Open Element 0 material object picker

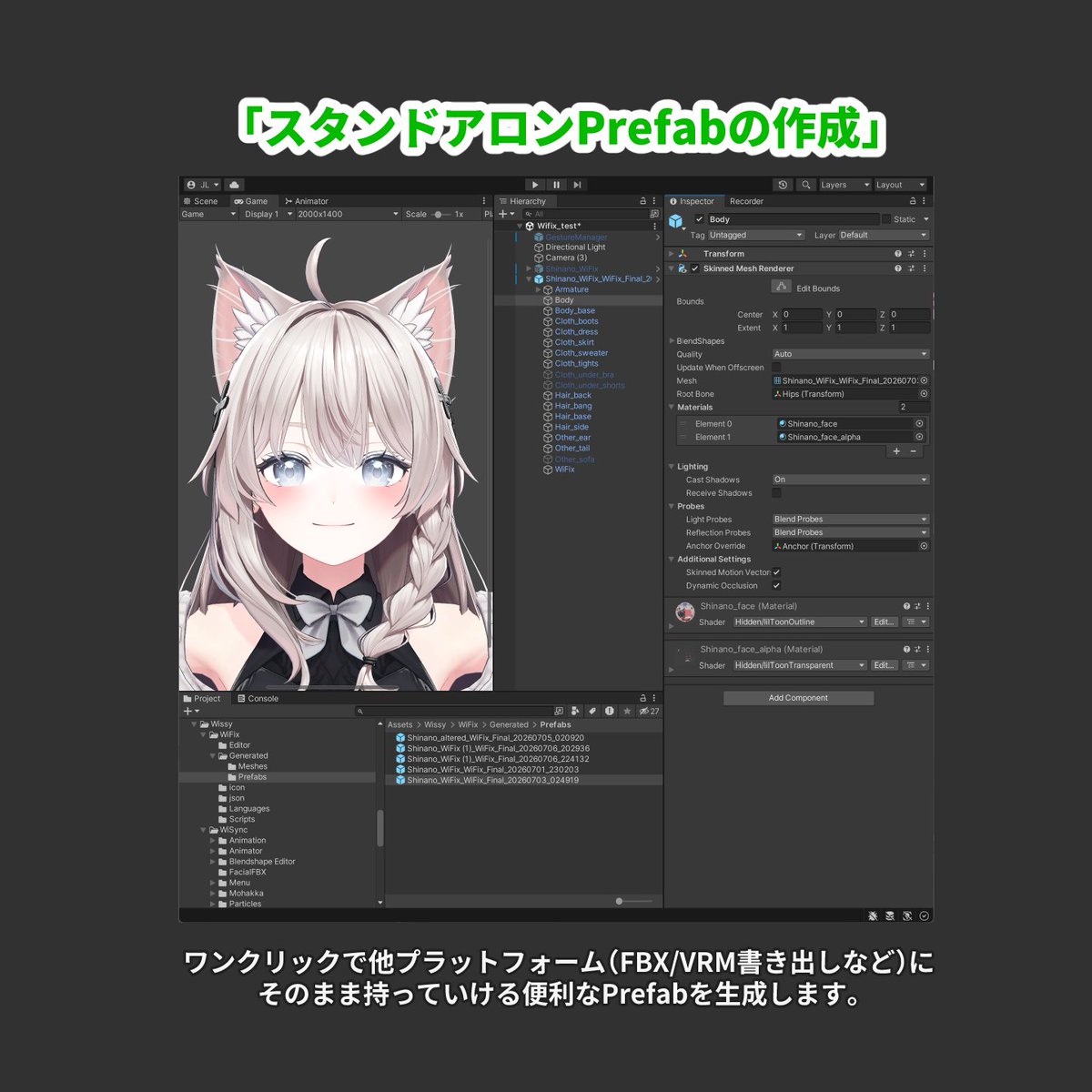click(919, 423)
